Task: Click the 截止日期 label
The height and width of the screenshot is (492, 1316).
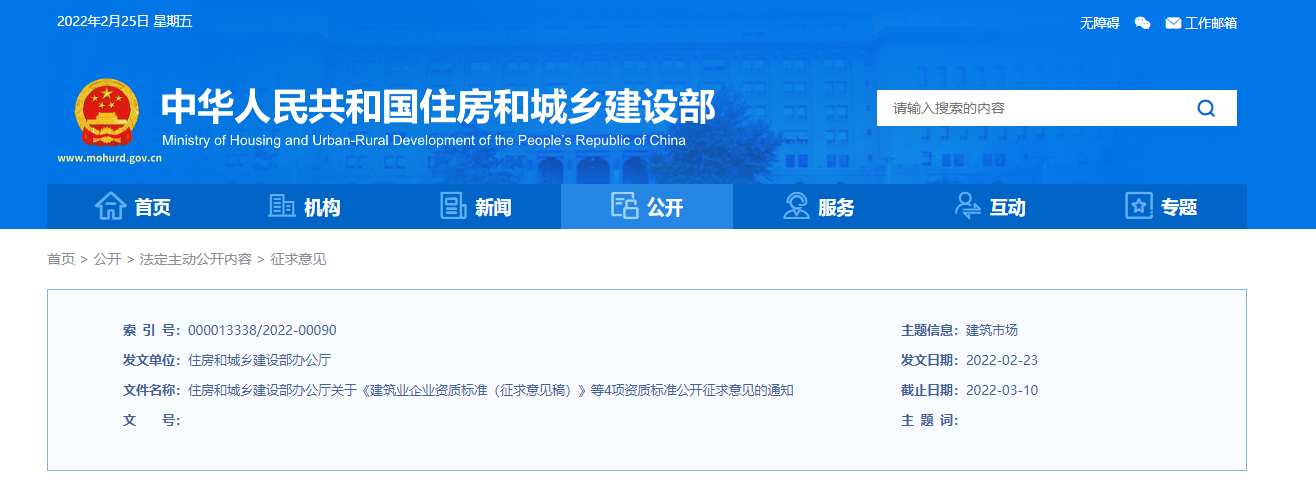Action: coord(930,390)
